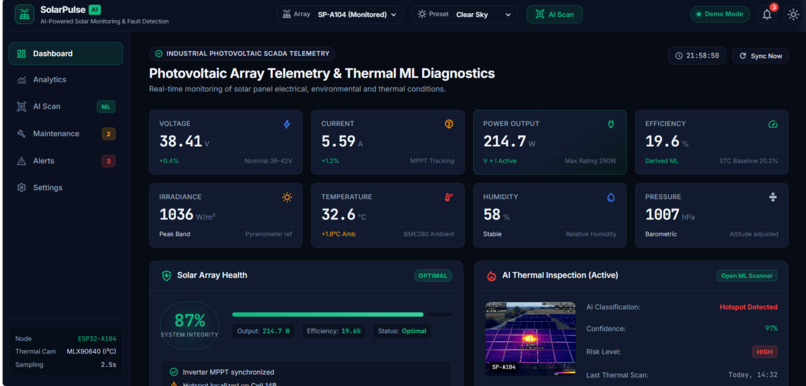Click the Current card orange icon

pos(449,124)
